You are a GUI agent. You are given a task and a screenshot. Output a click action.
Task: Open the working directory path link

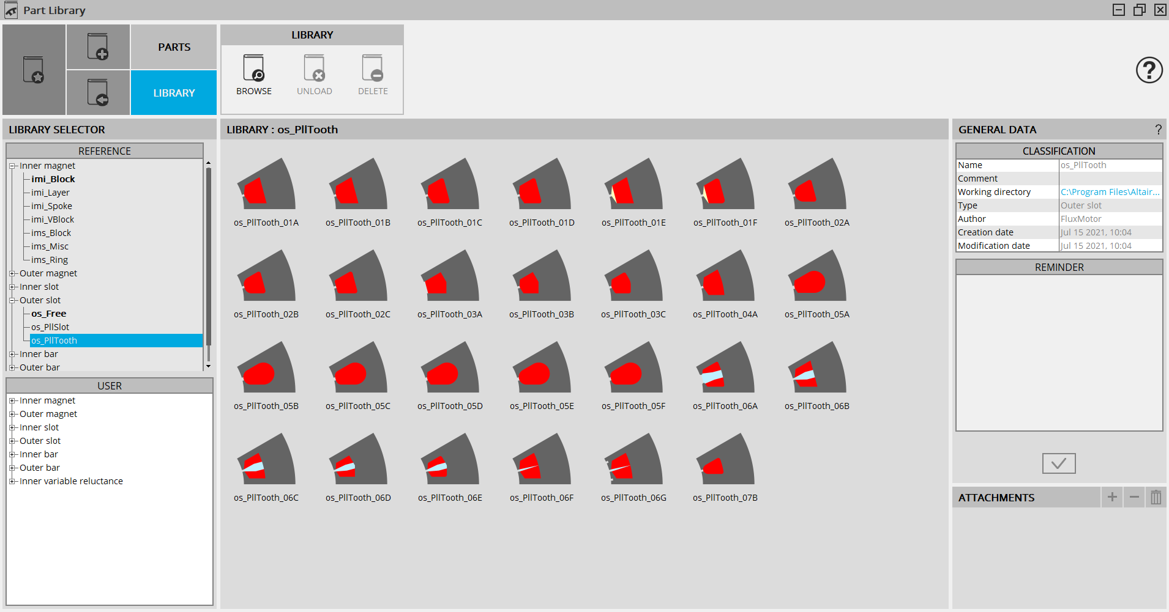pyautogui.click(x=1109, y=192)
